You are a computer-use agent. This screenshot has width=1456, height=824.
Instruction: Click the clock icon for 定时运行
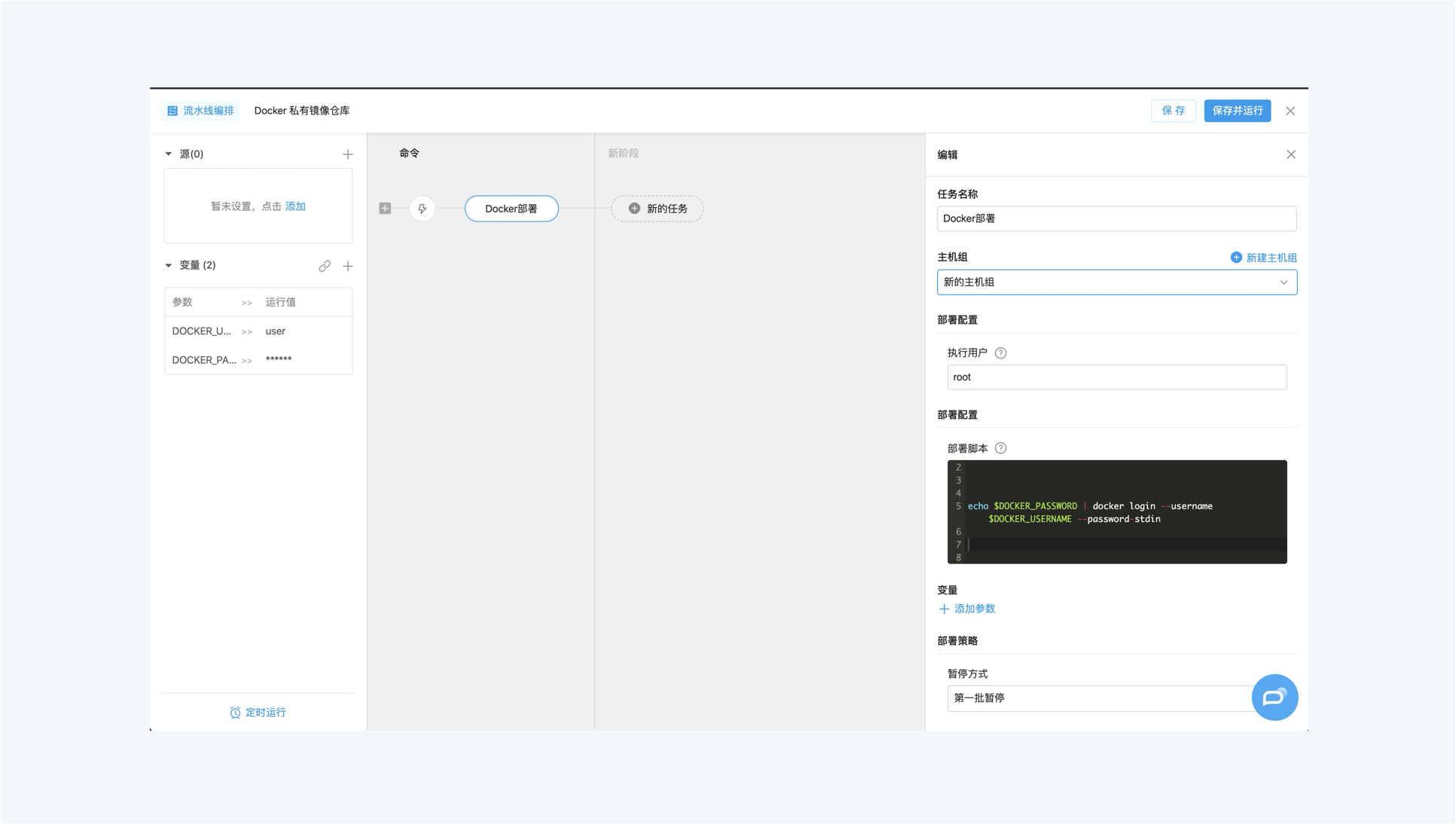(235, 713)
